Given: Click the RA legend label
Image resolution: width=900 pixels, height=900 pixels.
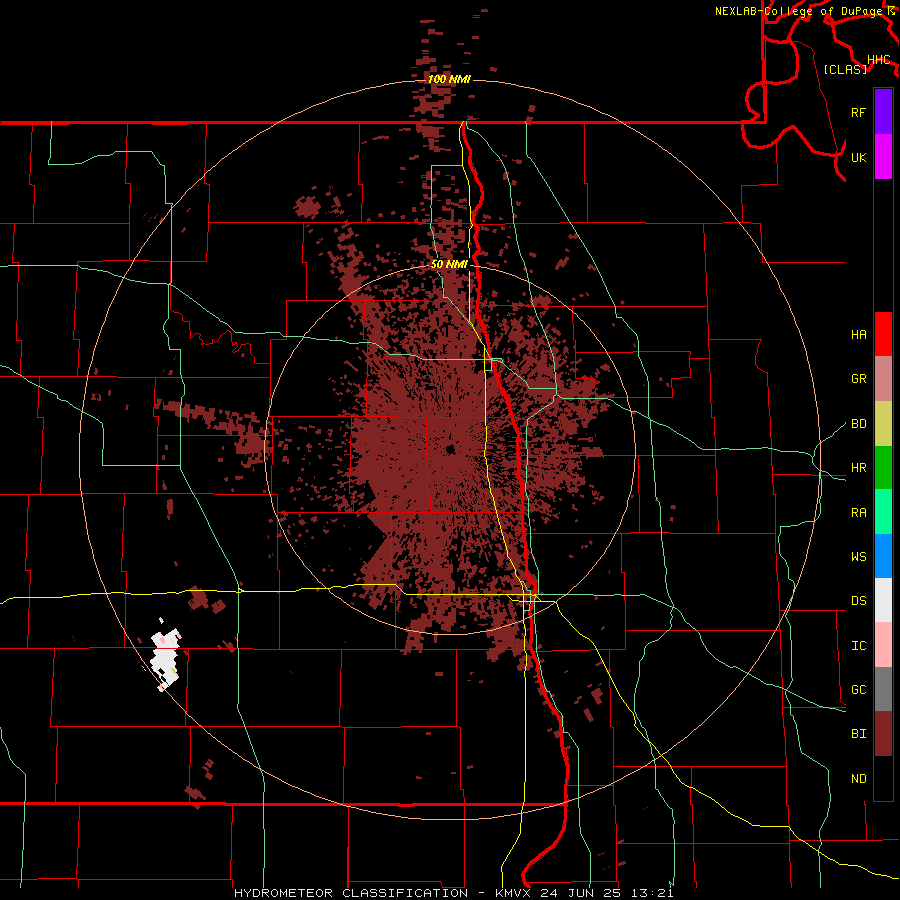Looking at the screenshot, I should pyautogui.click(x=858, y=513).
